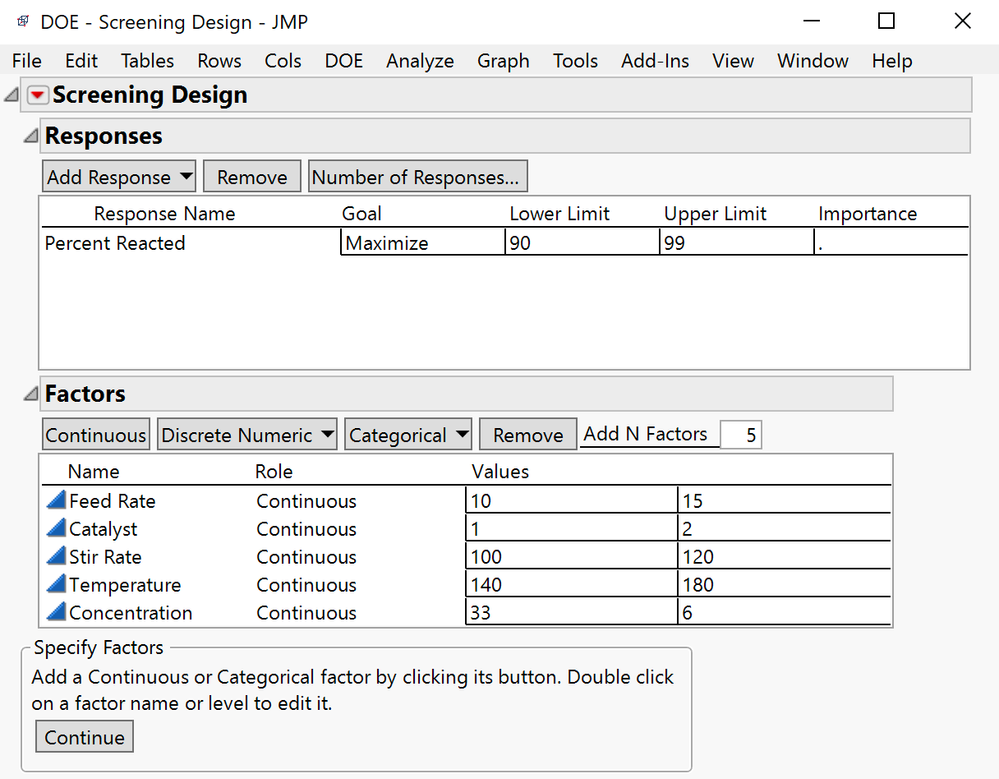Open the Add Response dropdown arrow
Screen dimensions: 999x779
click(186, 176)
